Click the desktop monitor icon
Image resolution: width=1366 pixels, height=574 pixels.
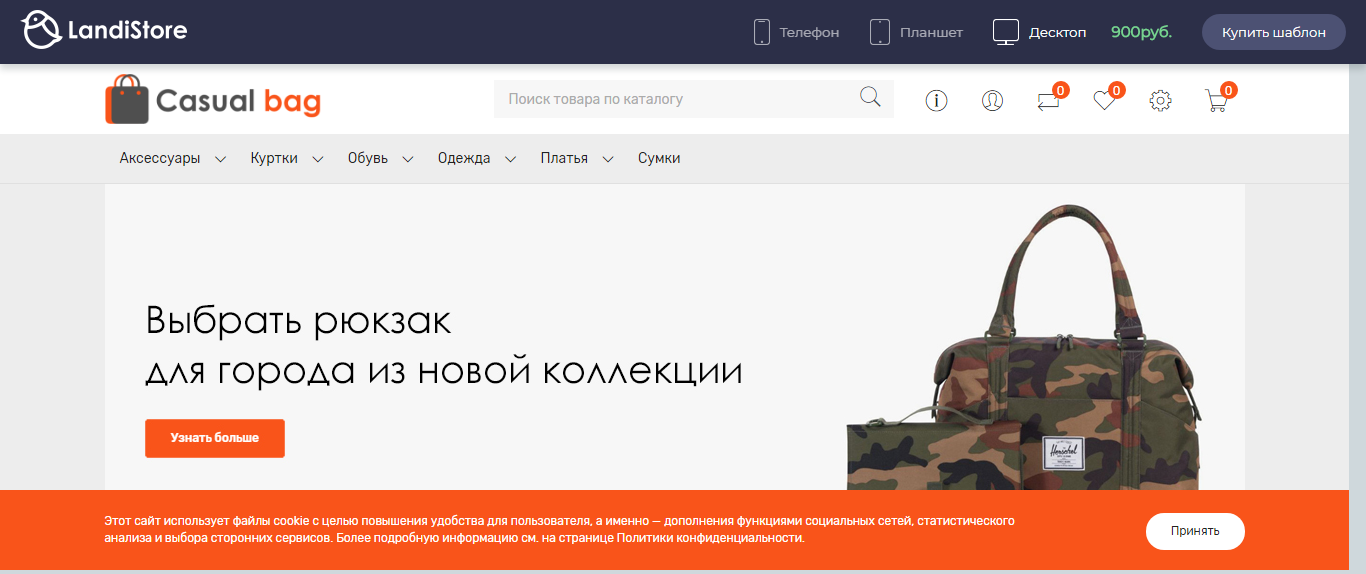coord(1005,32)
